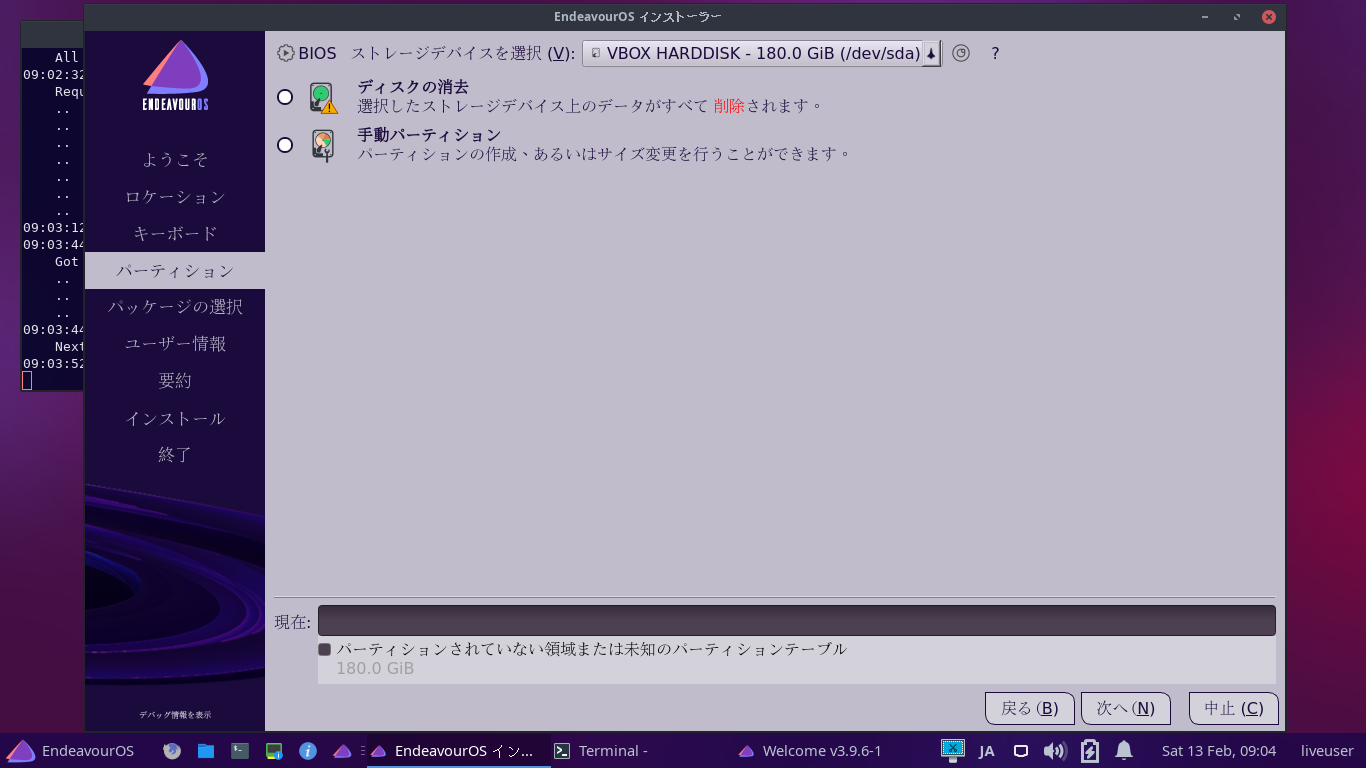Open the file manager folder icon in taskbar

click(x=206, y=750)
